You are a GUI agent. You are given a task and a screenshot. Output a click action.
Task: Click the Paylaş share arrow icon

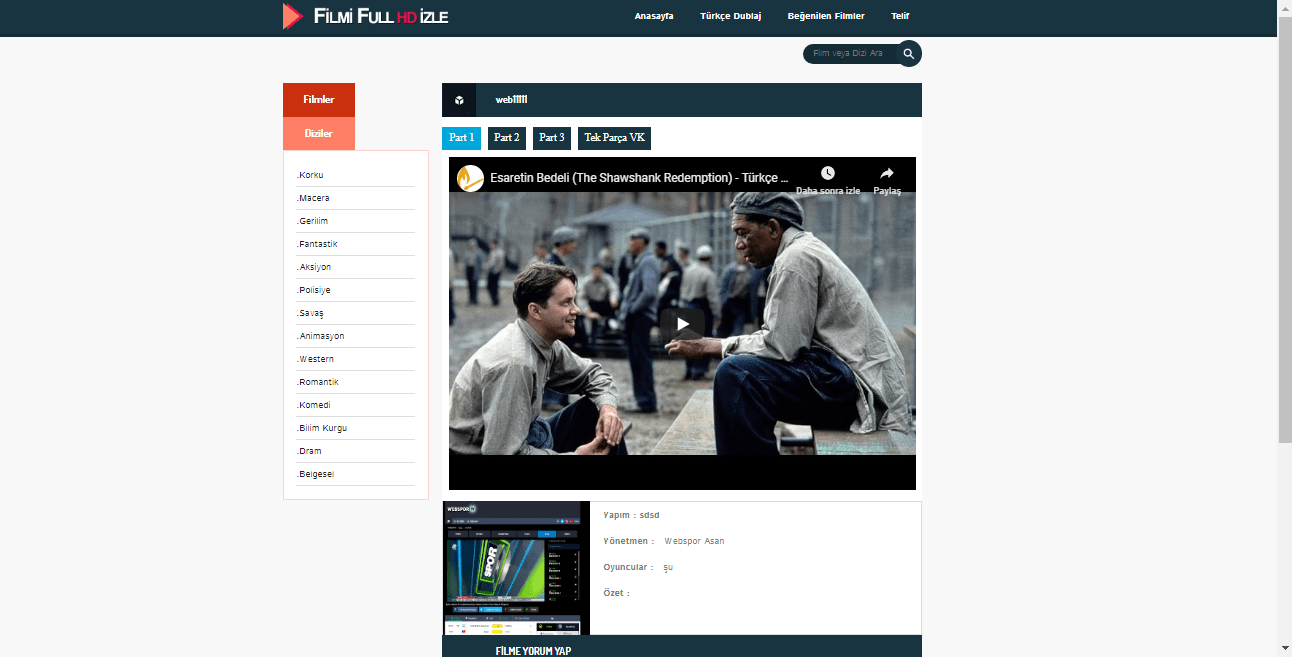(x=887, y=173)
